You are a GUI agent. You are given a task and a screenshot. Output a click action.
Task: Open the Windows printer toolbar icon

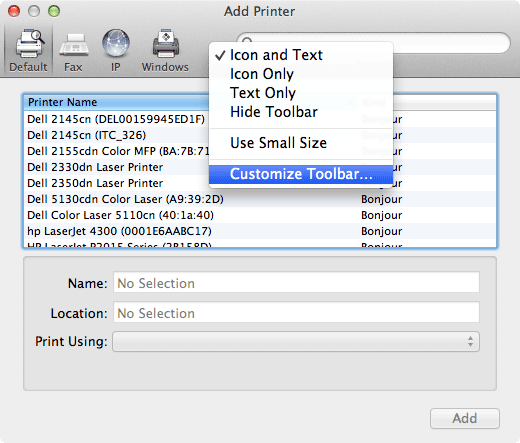pos(165,50)
